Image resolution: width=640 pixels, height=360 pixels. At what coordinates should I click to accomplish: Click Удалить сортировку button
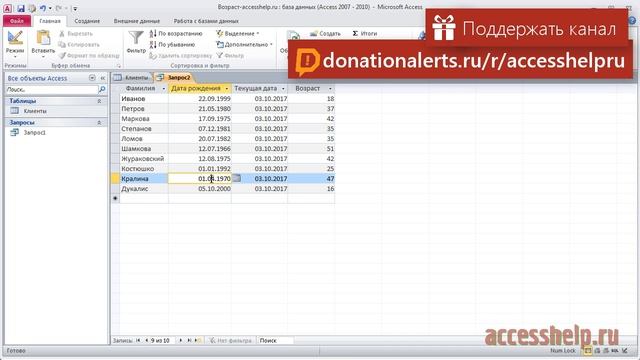180,56
